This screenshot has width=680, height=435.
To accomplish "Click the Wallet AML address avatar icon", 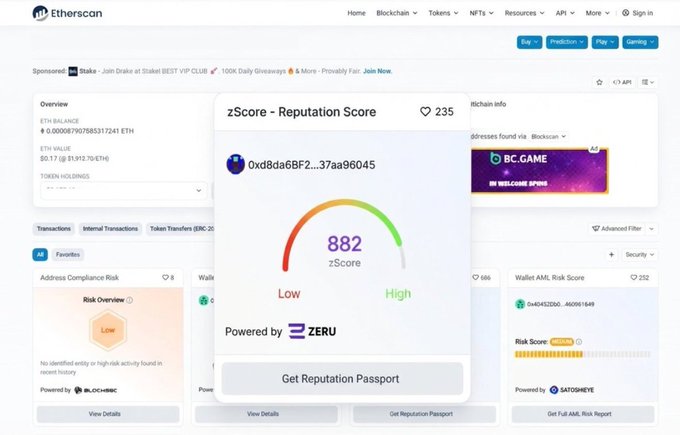I will point(520,304).
